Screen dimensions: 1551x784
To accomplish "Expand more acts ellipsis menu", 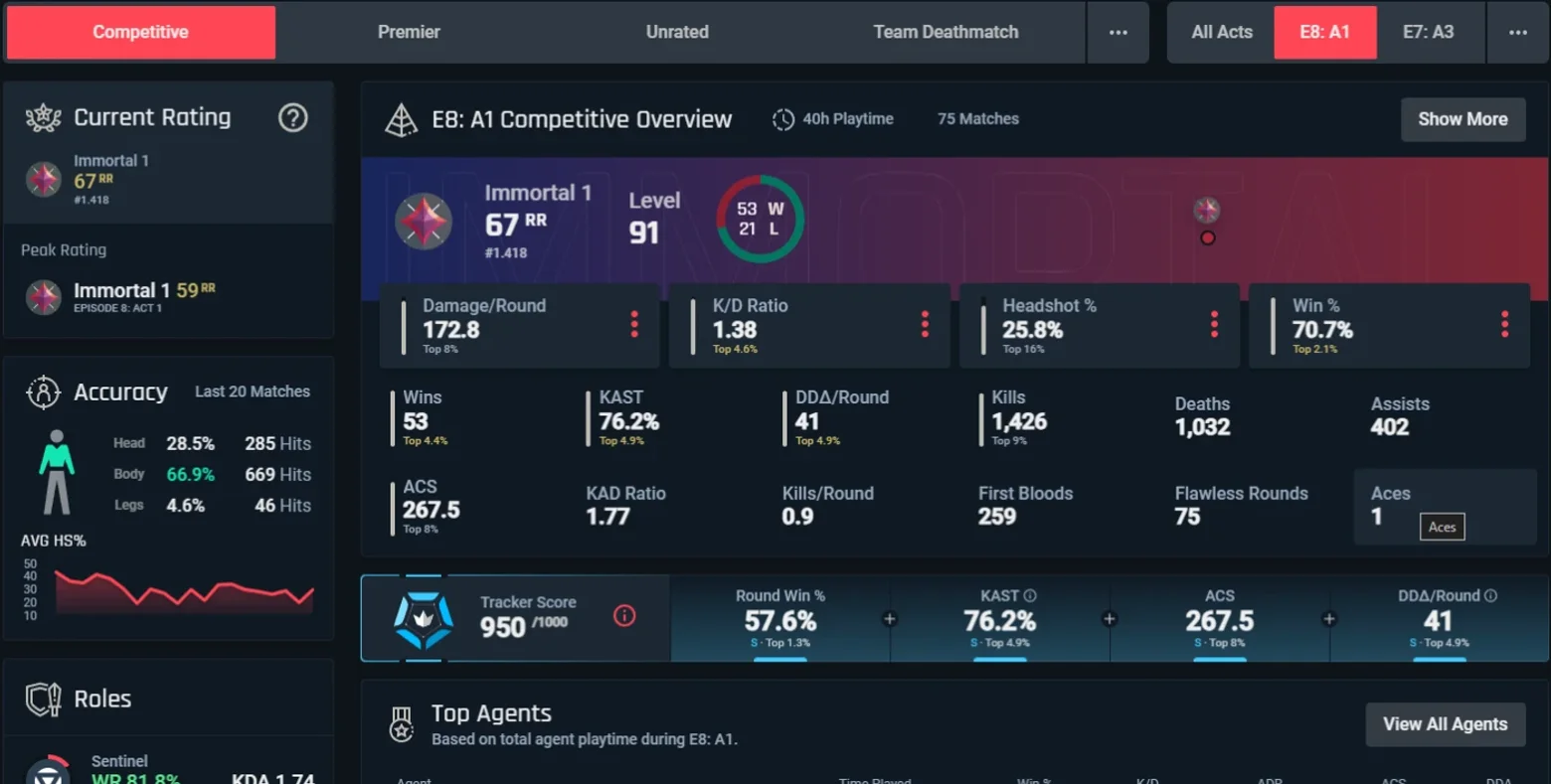I will 1518,33.
